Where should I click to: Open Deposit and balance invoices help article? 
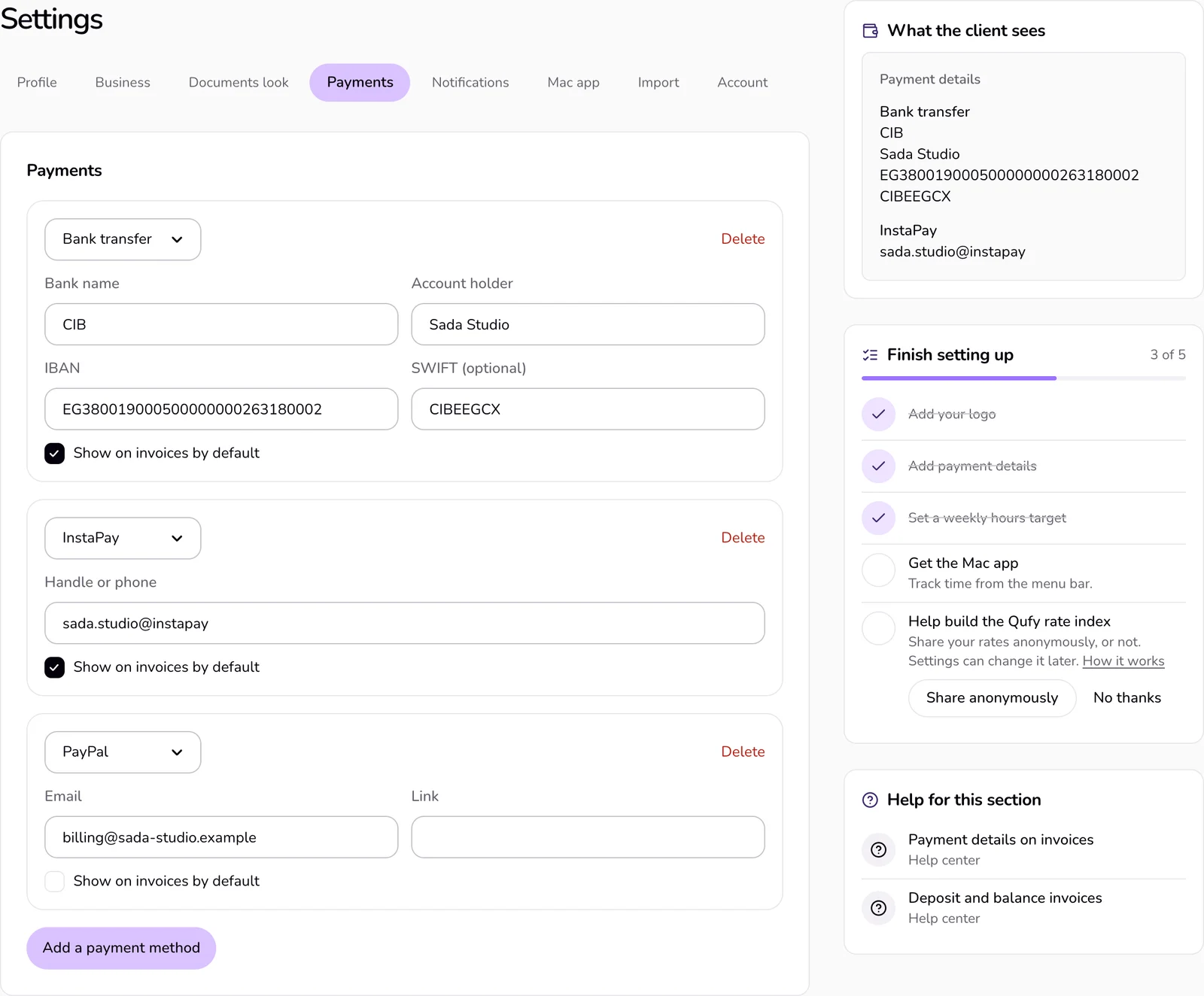coord(1023,908)
